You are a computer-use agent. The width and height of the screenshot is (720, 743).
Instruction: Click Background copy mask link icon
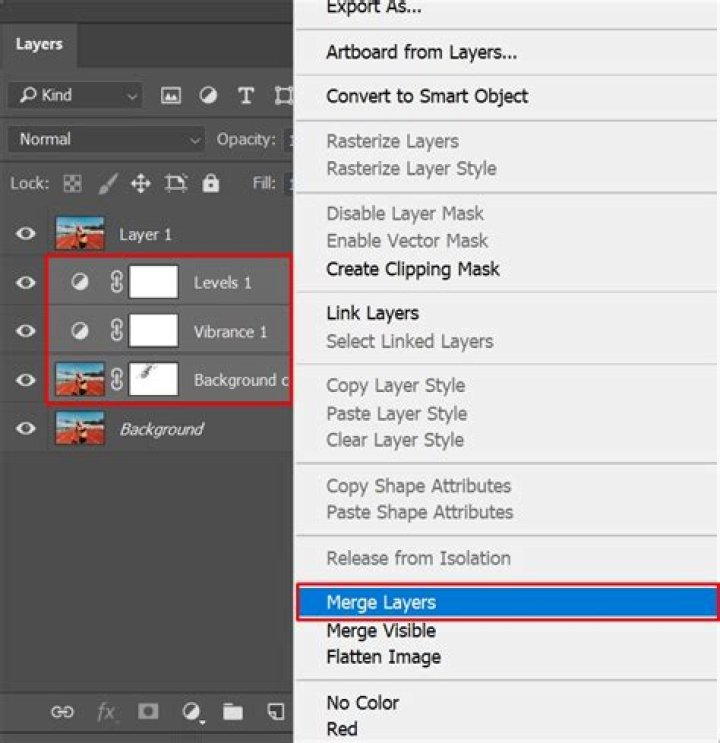pos(117,379)
